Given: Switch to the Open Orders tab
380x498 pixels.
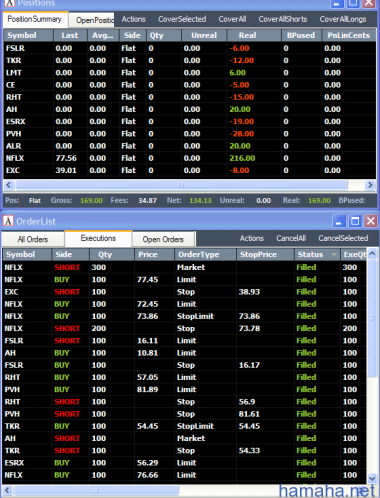Looking at the screenshot, I should 163,239.
